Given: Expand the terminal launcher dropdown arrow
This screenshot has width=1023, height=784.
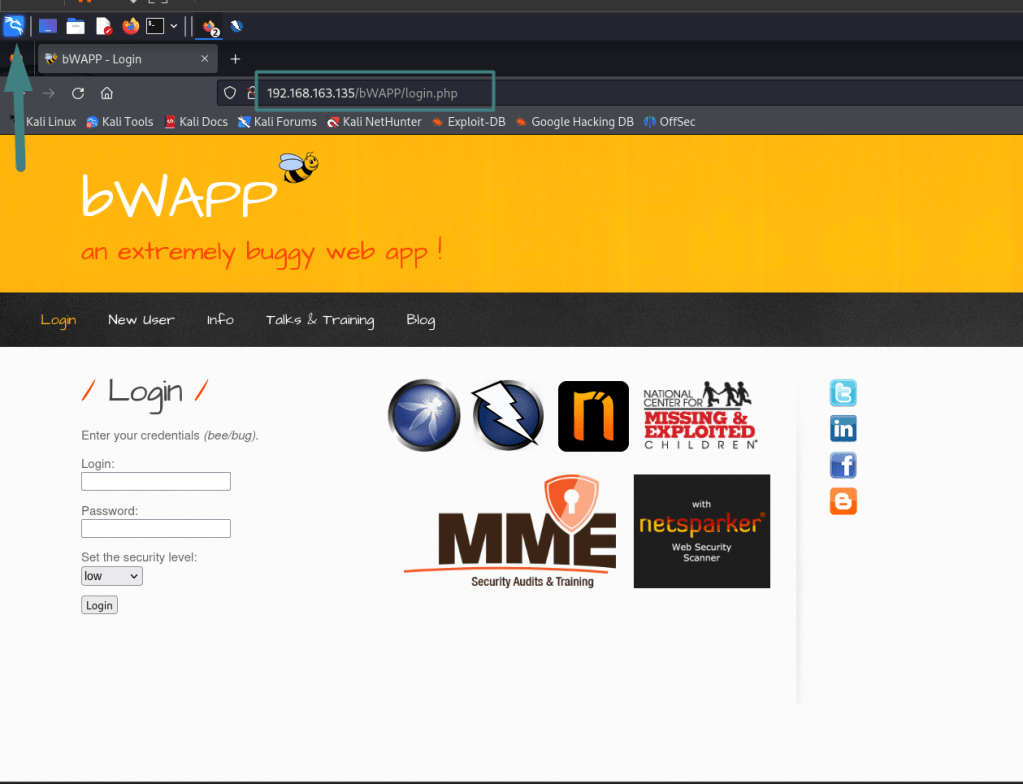Looking at the screenshot, I should point(174,26).
